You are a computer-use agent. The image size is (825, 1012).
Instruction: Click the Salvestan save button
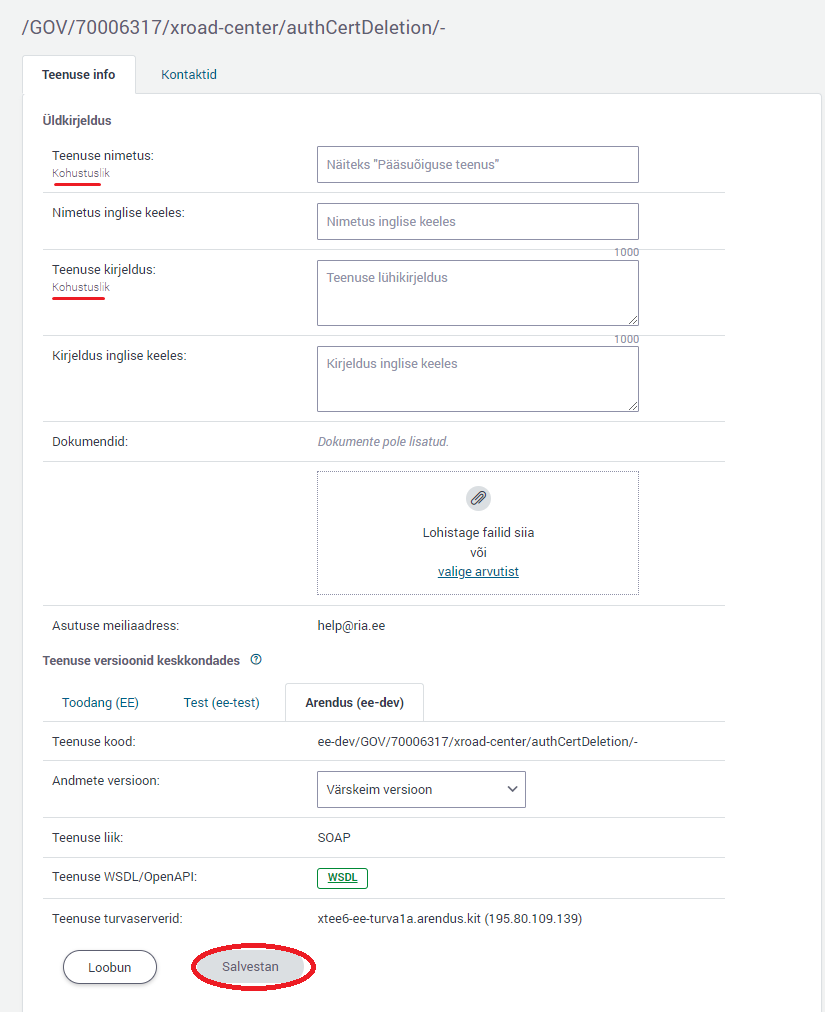click(x=250, y=967)
